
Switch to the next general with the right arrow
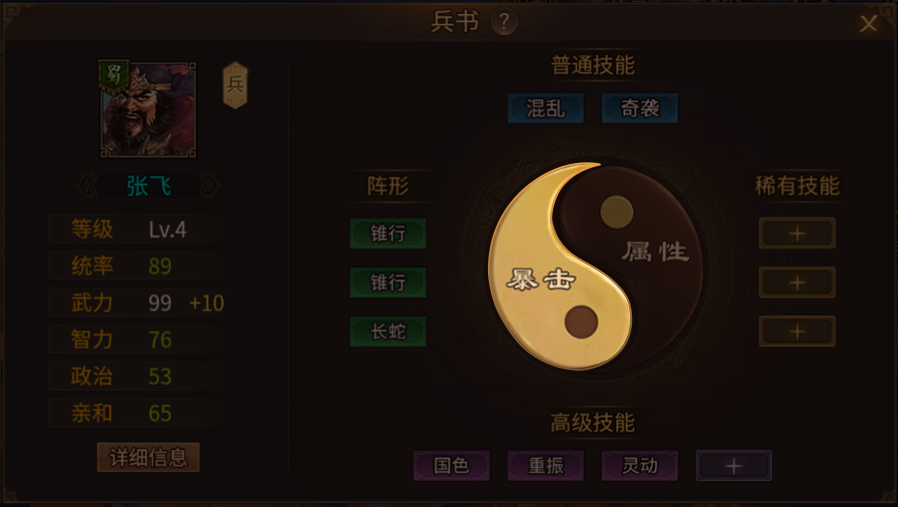pos(210,186)
